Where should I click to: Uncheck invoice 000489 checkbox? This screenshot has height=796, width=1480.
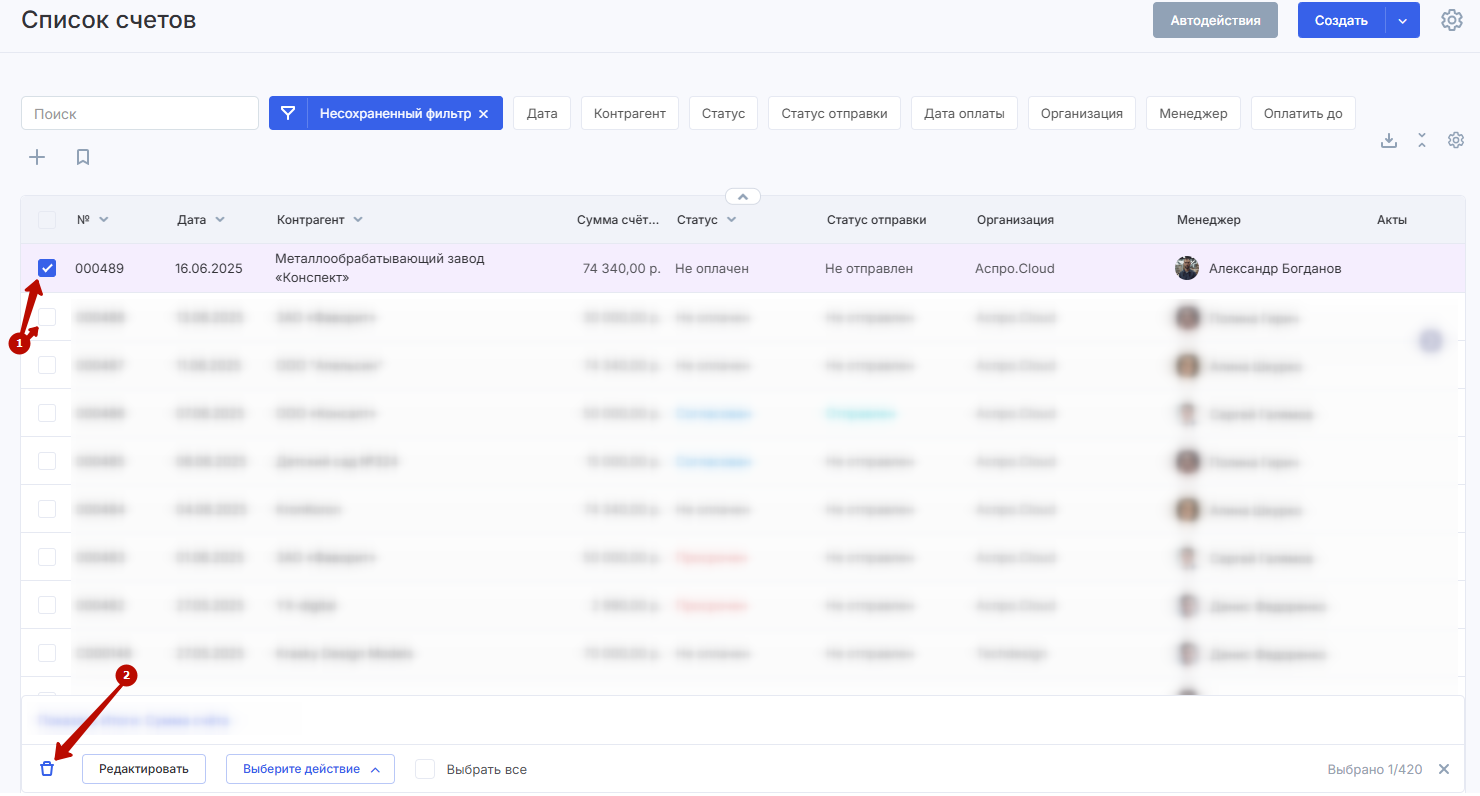coord(47,268)
